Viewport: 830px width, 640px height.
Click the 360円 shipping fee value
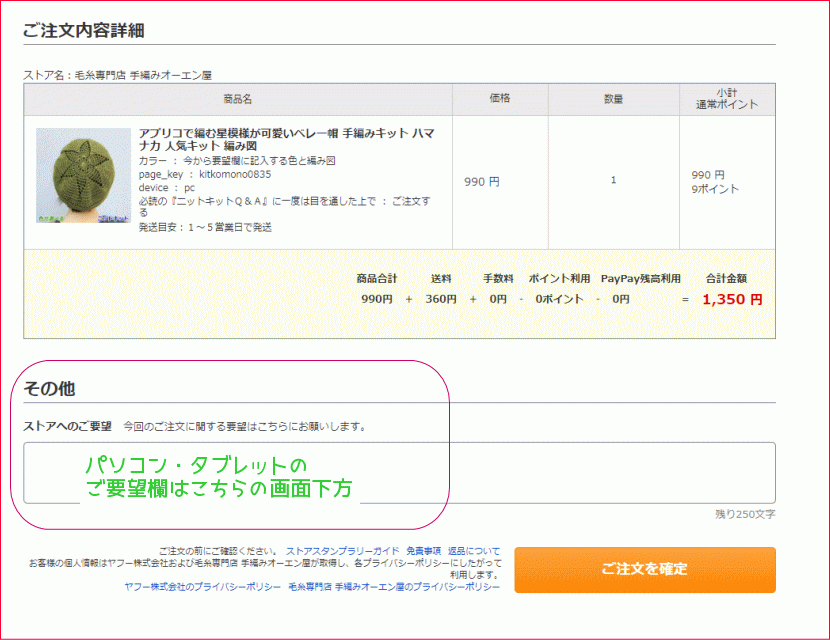(441, 299)
